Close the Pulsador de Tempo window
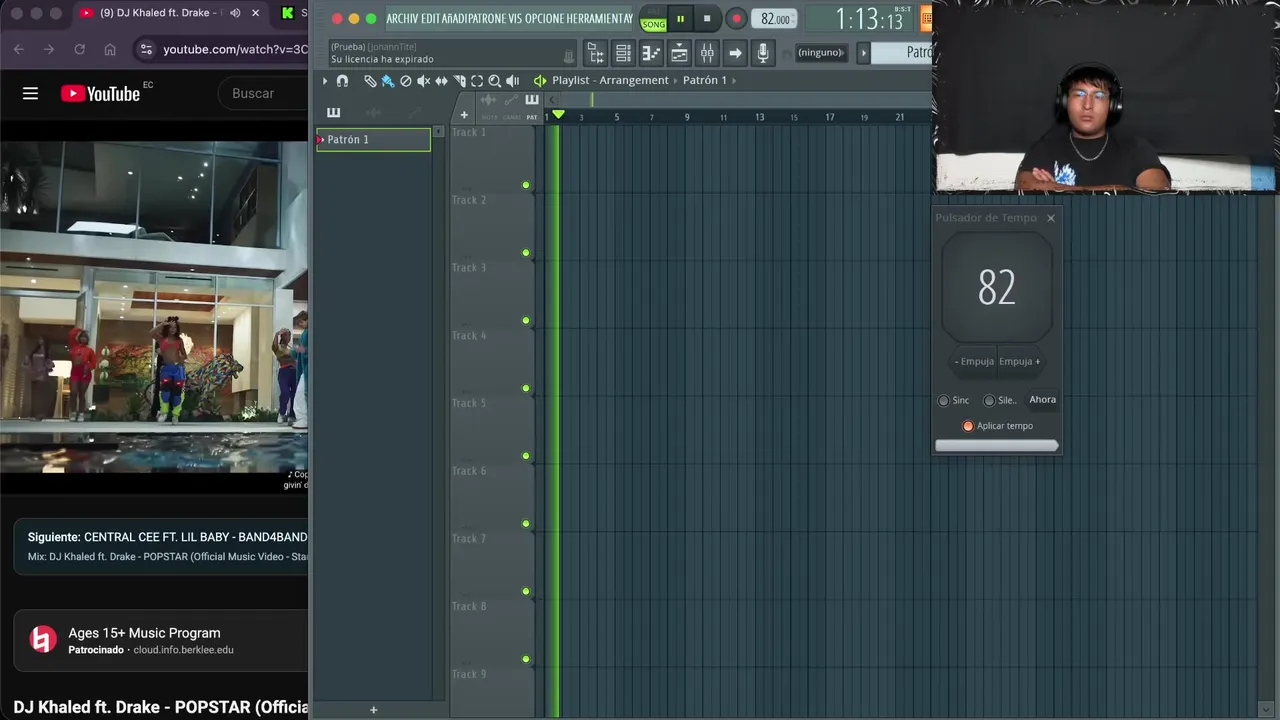The image size is (1280, 720). click(1050, 218)
